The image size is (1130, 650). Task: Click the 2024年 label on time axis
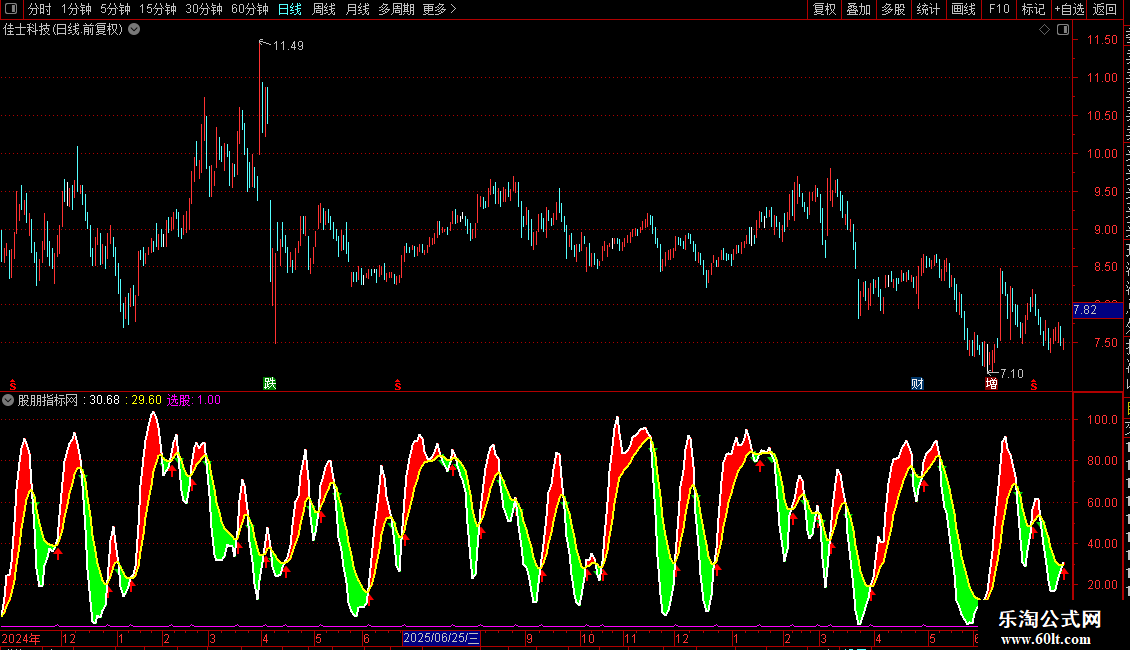[21, 639]
